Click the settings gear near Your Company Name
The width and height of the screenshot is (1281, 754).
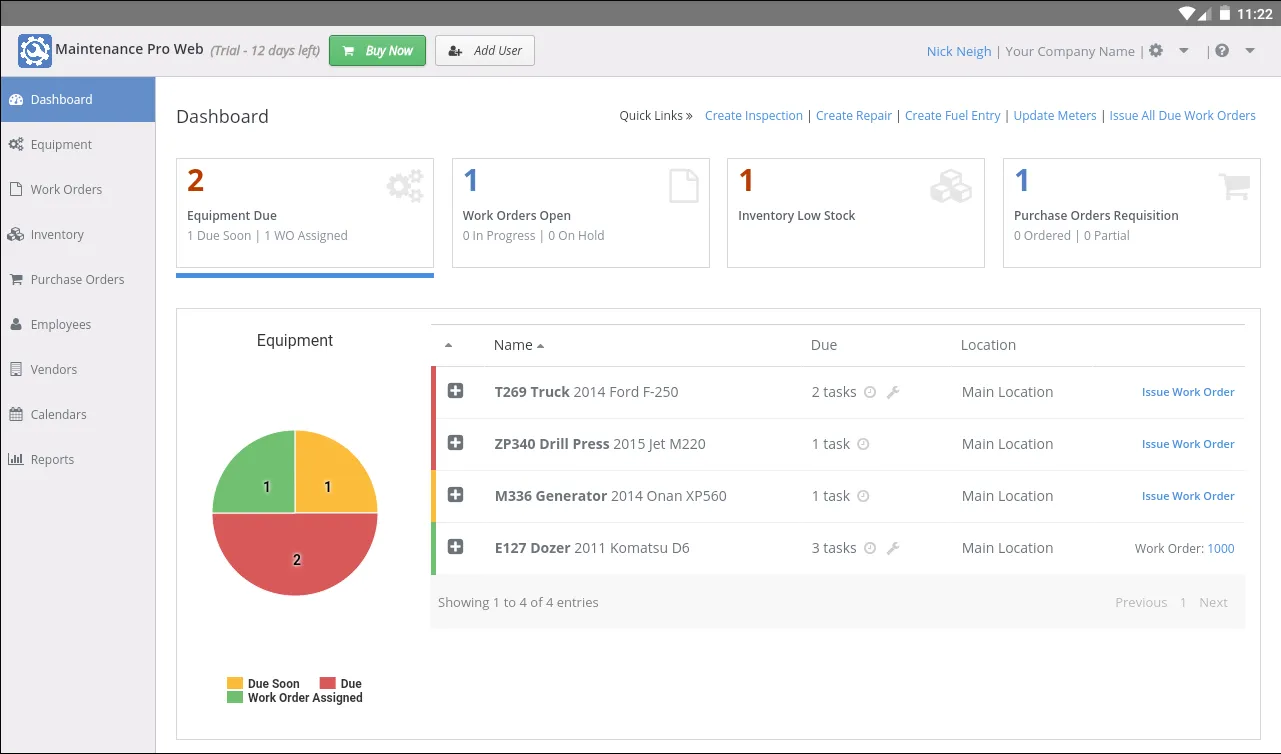1156,49
